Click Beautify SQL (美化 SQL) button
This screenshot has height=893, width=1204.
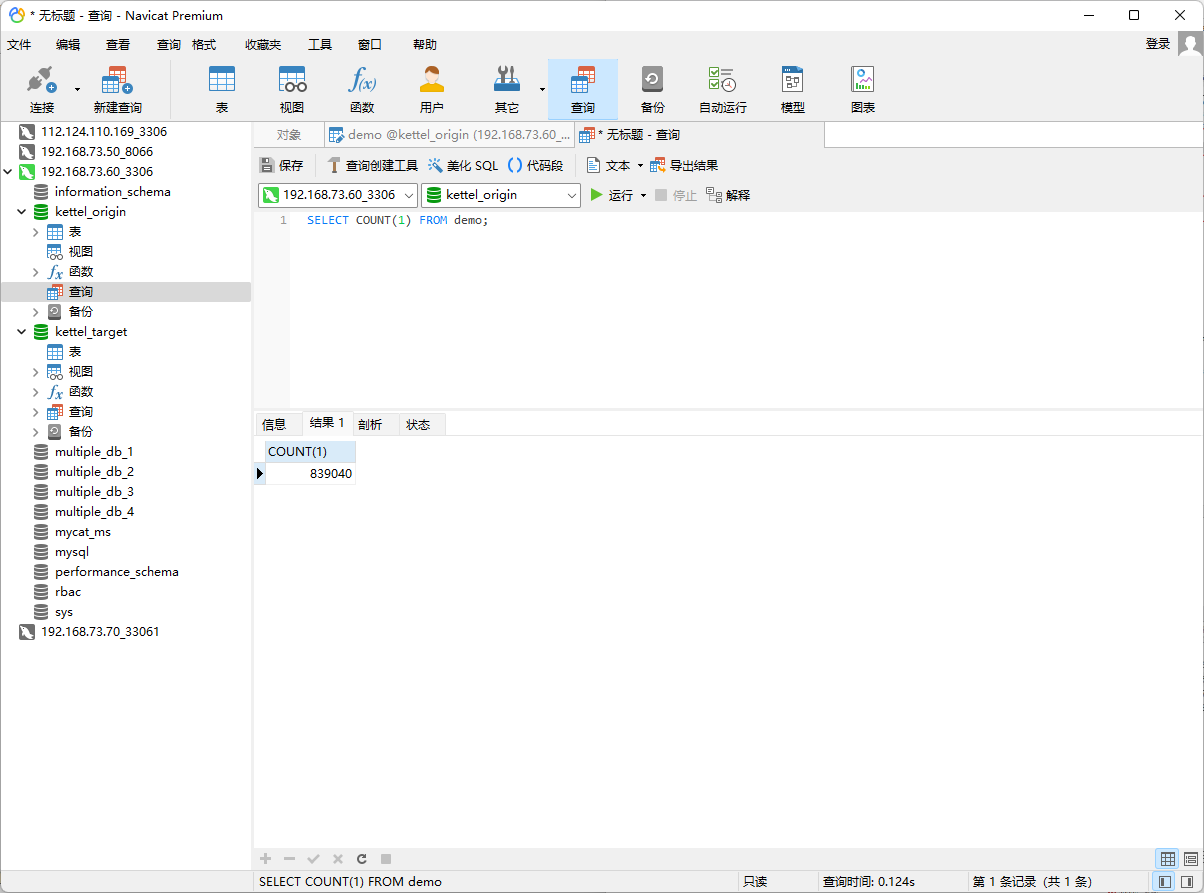[463, 165]
